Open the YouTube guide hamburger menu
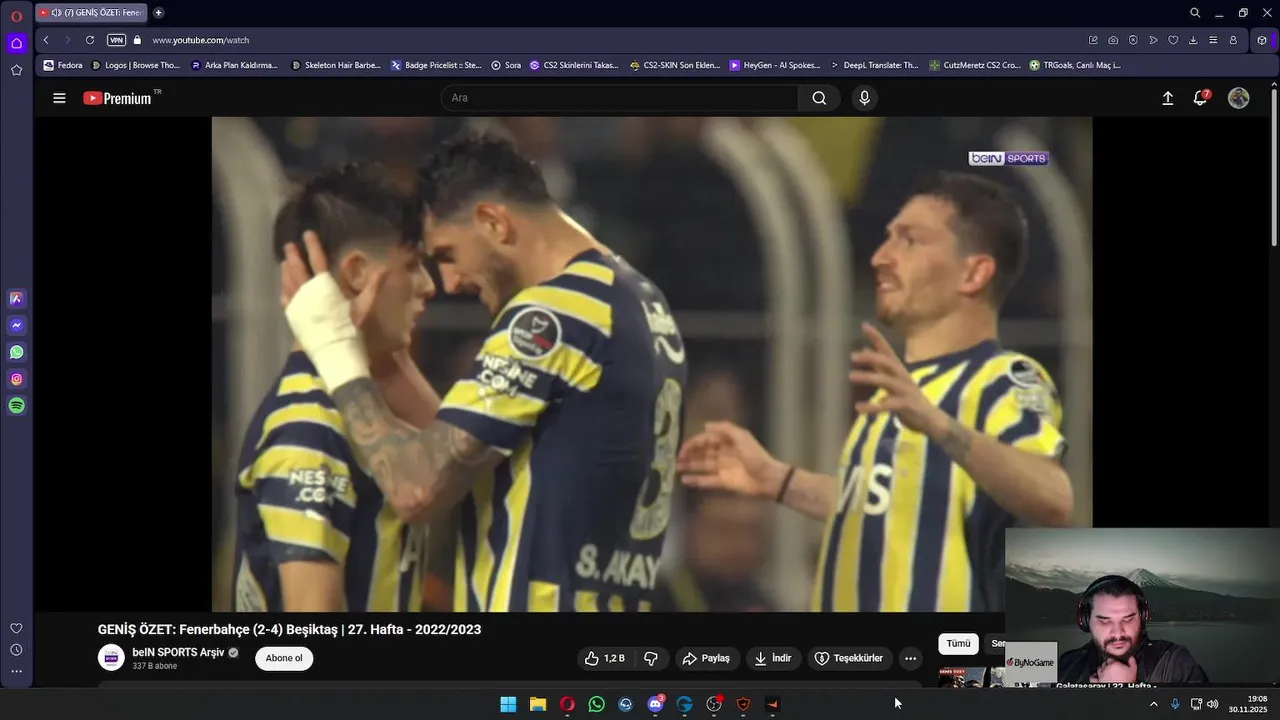Image resolution: width=1280 pixels, height=720 pixels. (59, 98)
